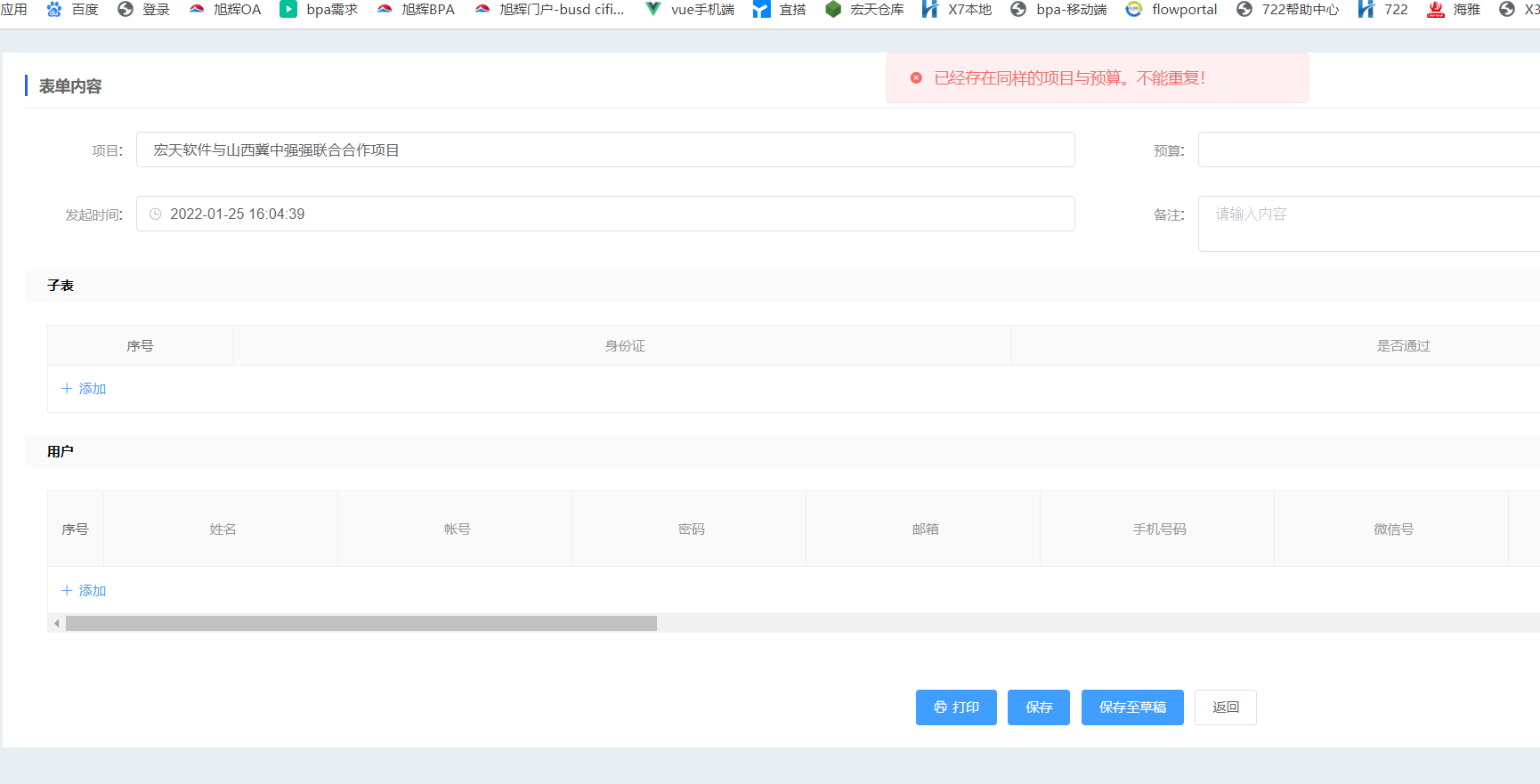
Task: Click the 序号 header in 子表 table
Action: 140,346
